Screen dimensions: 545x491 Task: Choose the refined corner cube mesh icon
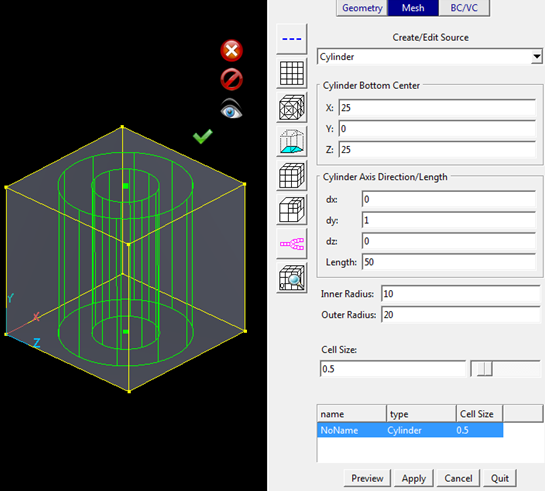[292, 209]
